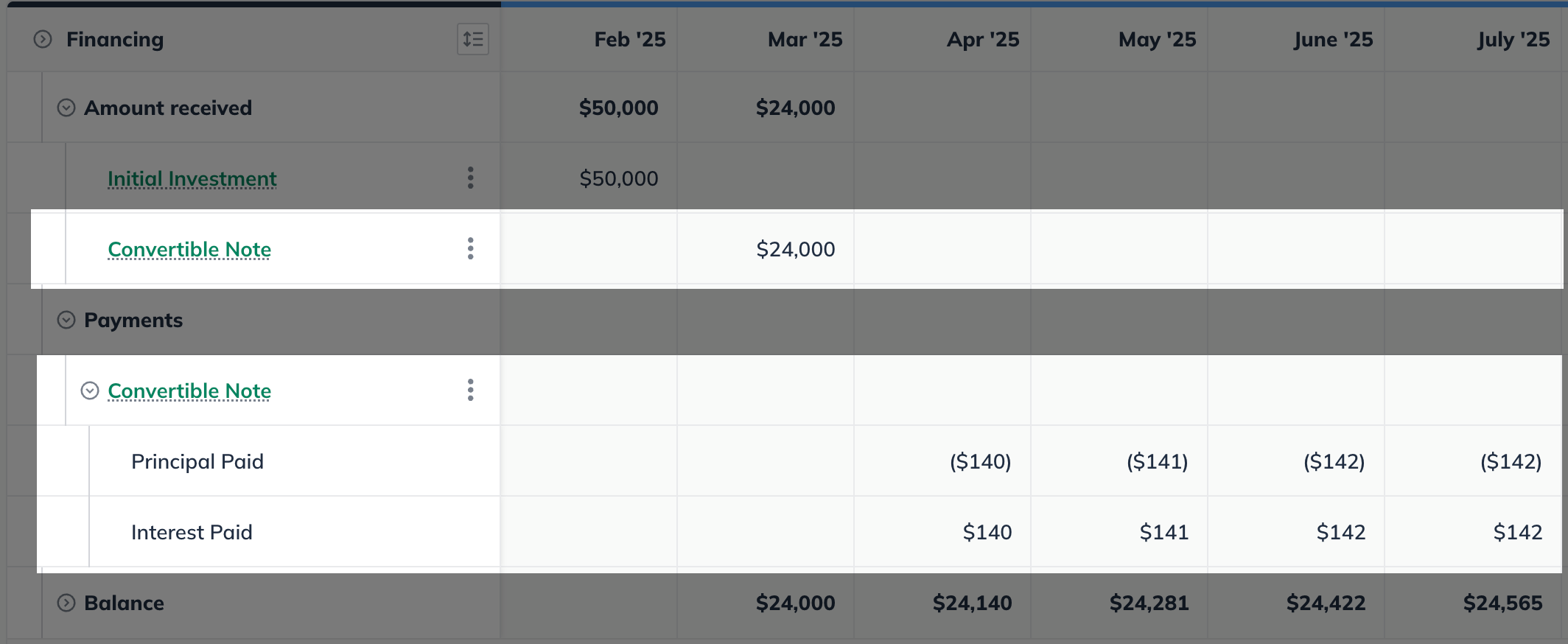Image resolution: width=1568 pixels, height=644 pixels.
Task: Open the Convertible Note under Amount received
Action: coord(189,249)
